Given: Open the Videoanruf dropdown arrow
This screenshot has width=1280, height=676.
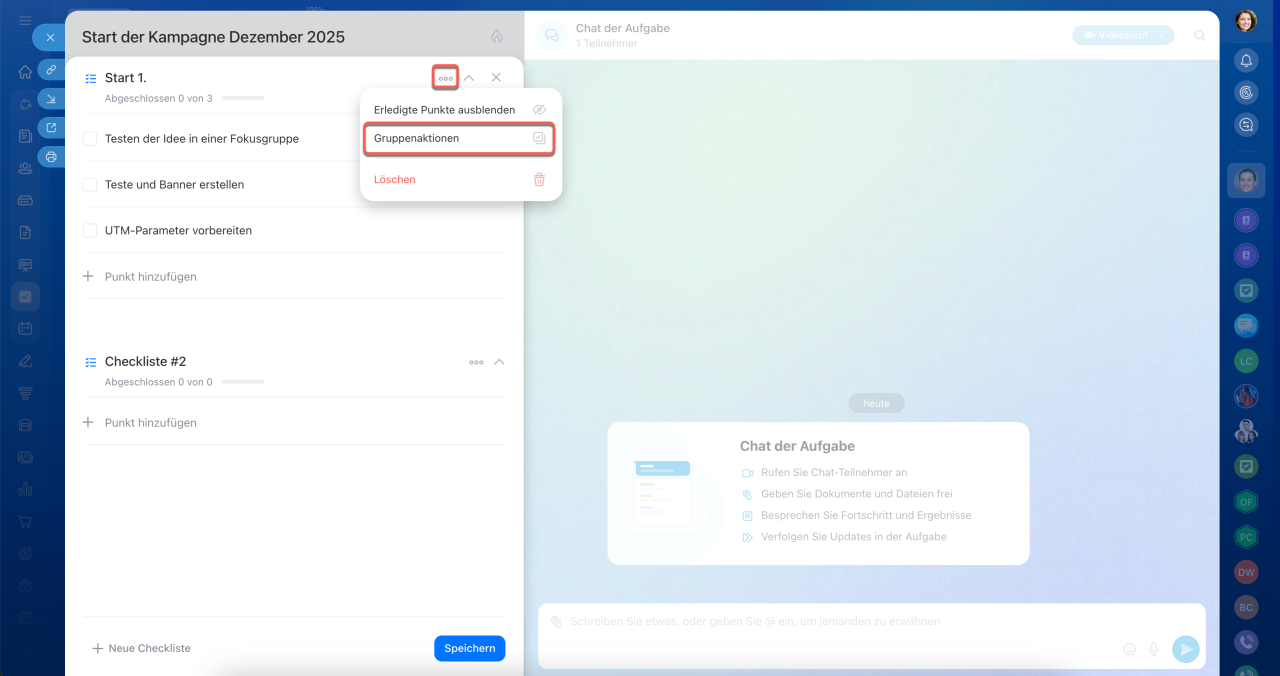Looking at the screenshot, I should point(1163,35).
